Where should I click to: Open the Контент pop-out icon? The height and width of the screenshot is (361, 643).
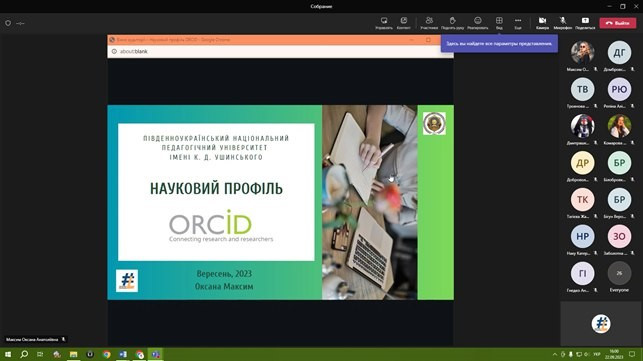pos(404,23)
